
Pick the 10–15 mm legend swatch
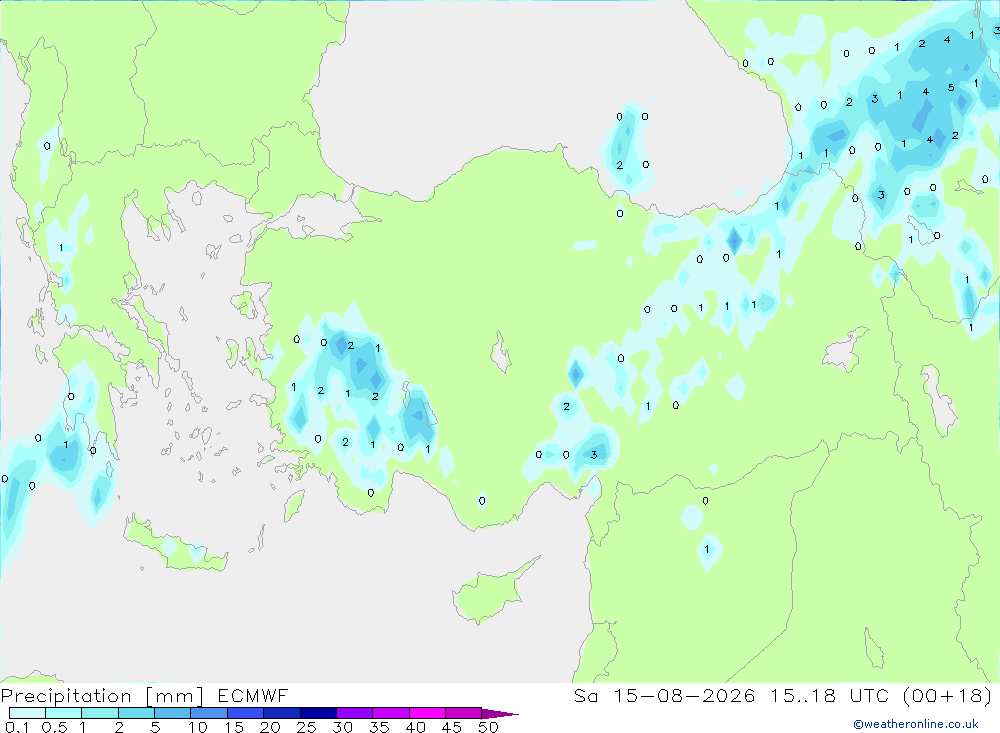(x=209, y=713)
